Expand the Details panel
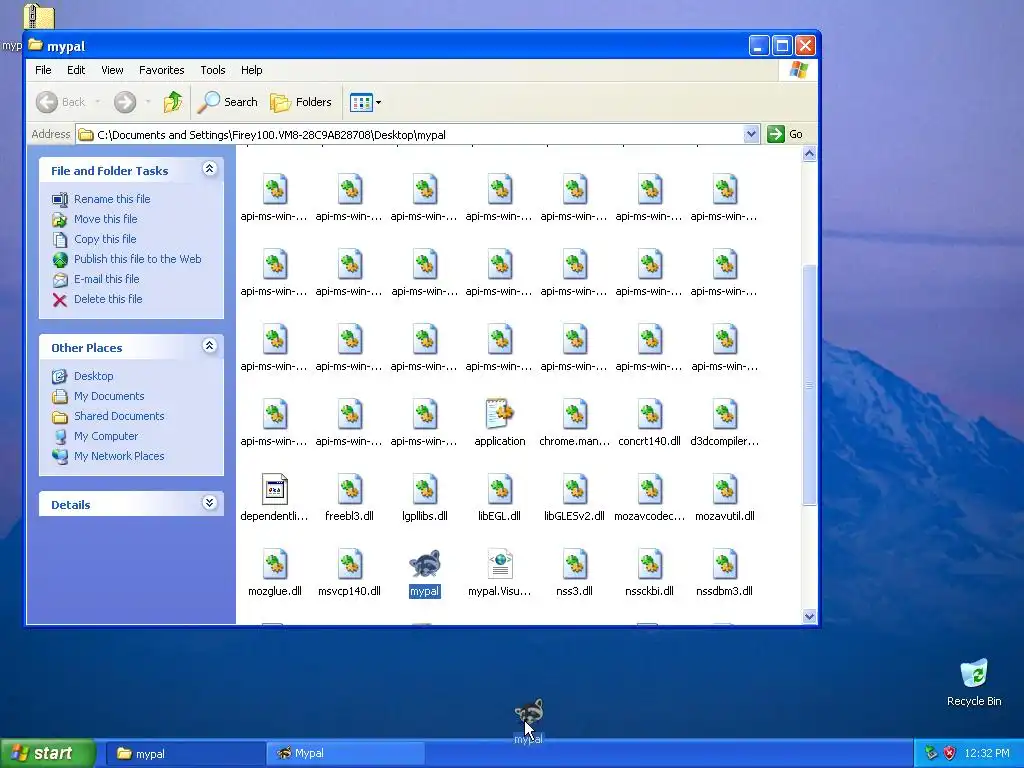The width and height of the screenshot is (1024, 768). click(x=210, y=503)
